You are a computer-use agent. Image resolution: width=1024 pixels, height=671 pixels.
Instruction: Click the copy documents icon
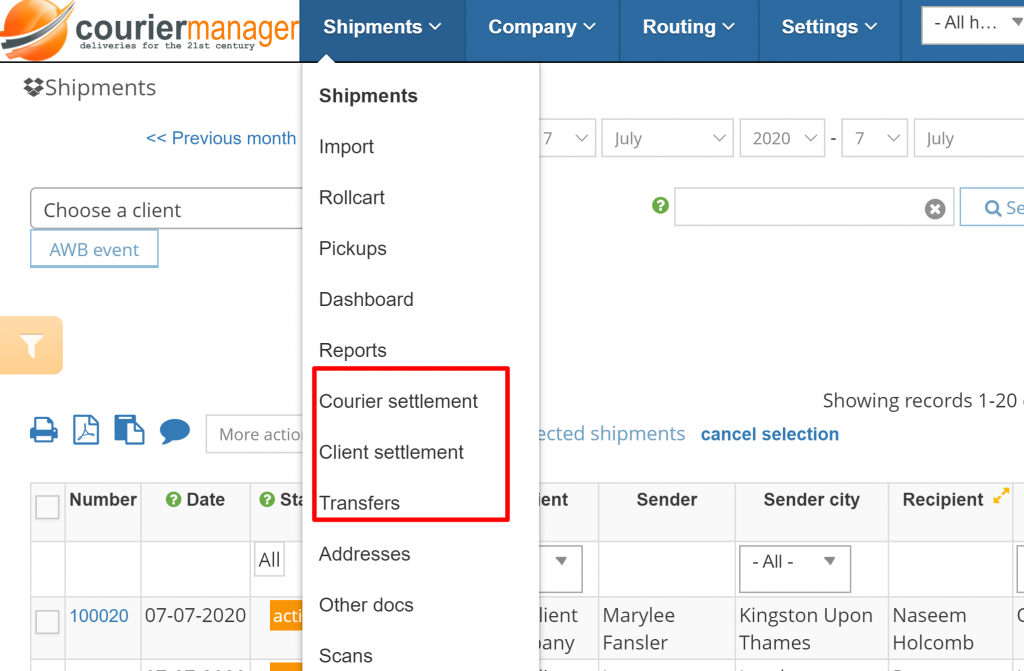pos(129,431)
